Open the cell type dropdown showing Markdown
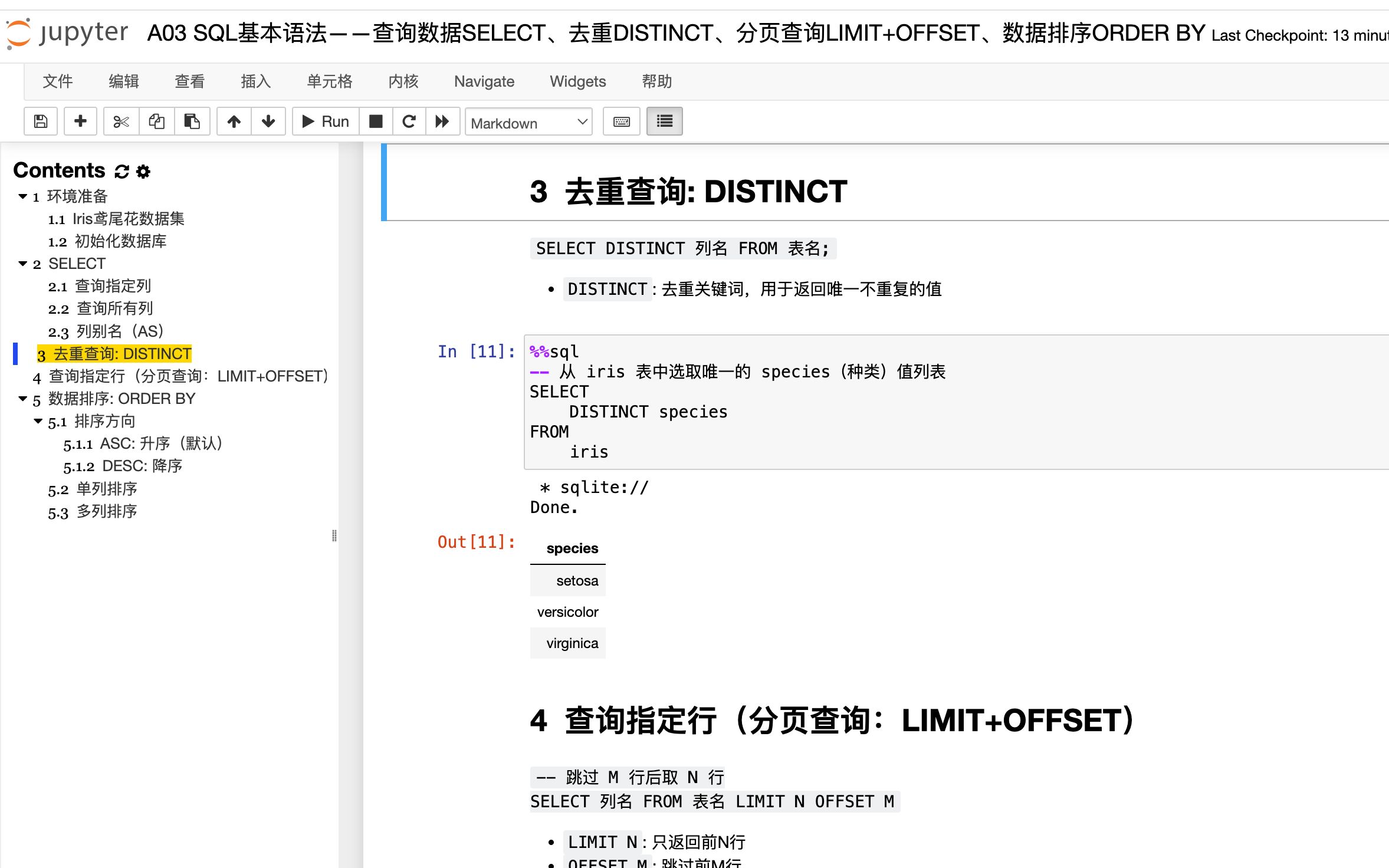Screen dimensions: 1389x868 point(528,123)
